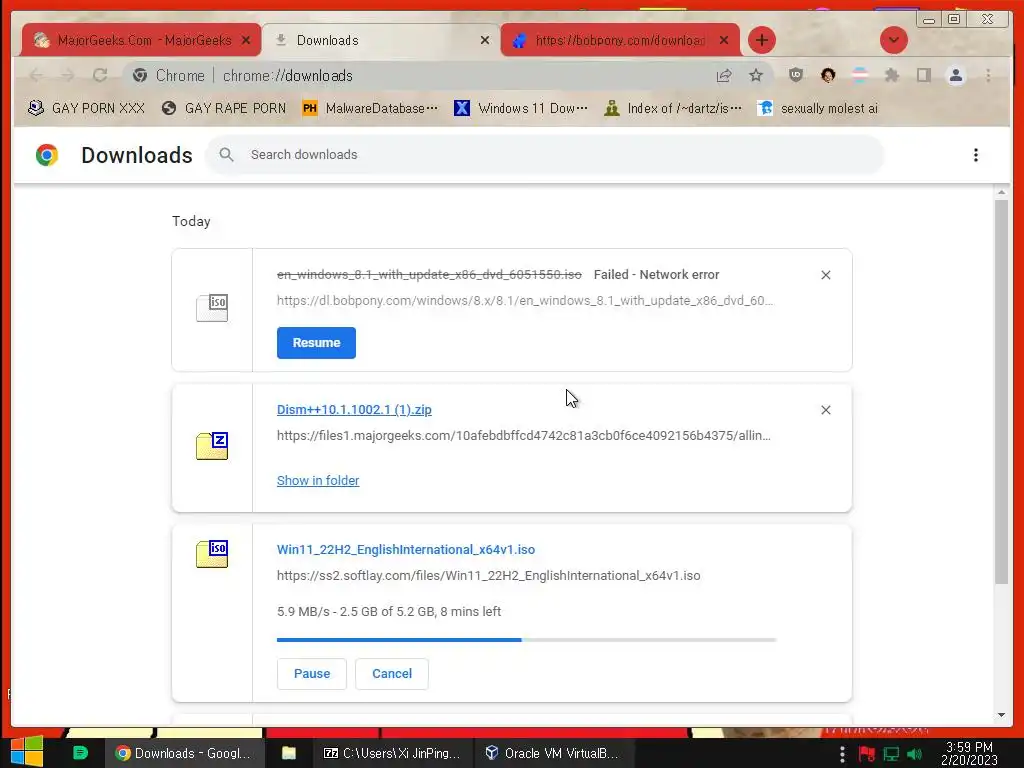Open the Downloads page more actions menu
Image resolution: width=1024 pixels, height=768 pixels.
tap(976, 155)
